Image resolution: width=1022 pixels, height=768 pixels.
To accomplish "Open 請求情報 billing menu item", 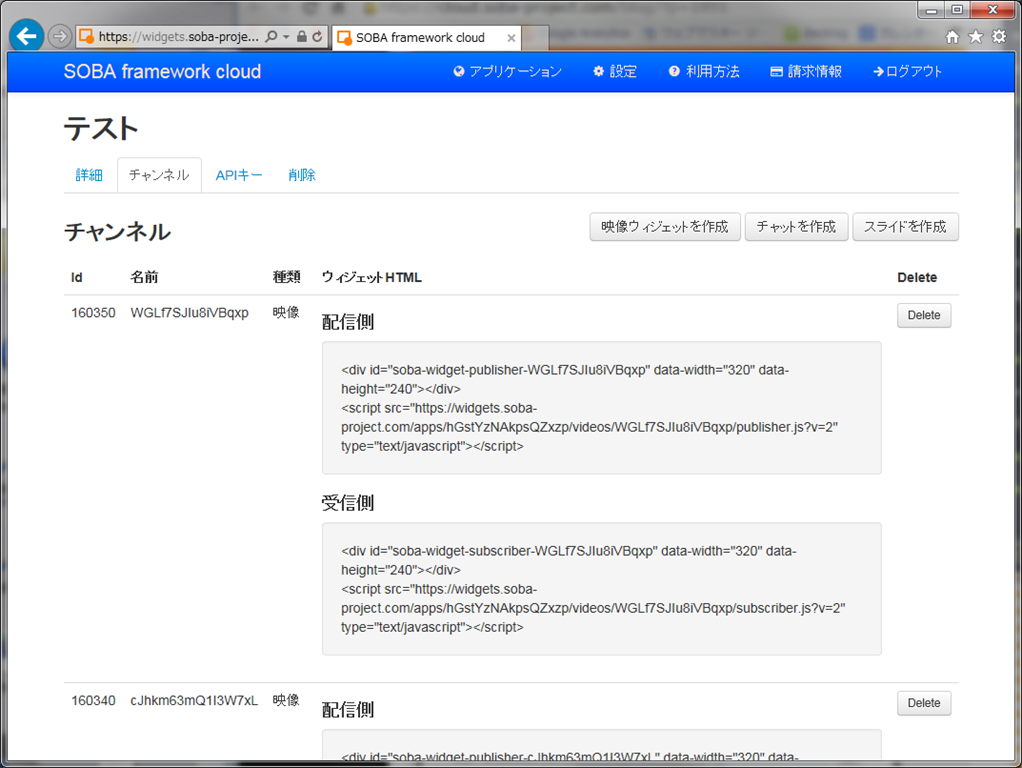I will (x=806, y=71).
